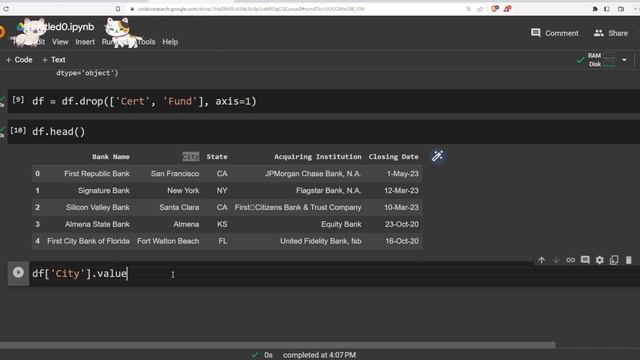Image resolution: width=640 pixels, height=360 pixels.
Task: Add a new Code cell
Action: [x=19, y=60]
